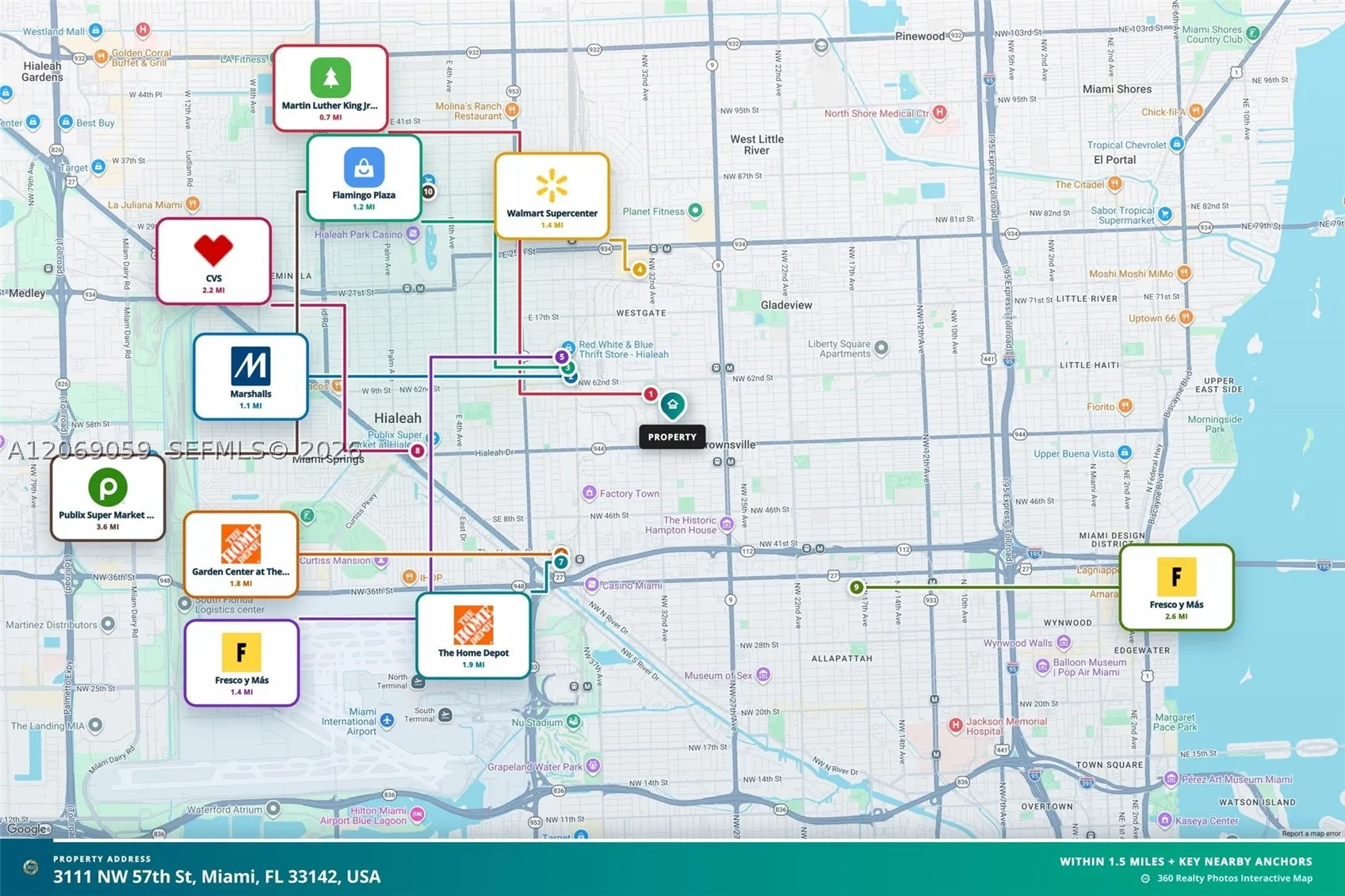
Task: Select the Publix Super Market logo
Action: click(108, 487)
